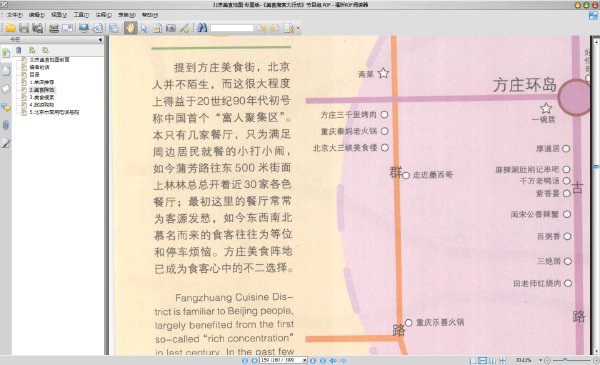The width and height of the screenshot is (600, 365).
Task: Open the 编辑 menu
Action: 37,15
